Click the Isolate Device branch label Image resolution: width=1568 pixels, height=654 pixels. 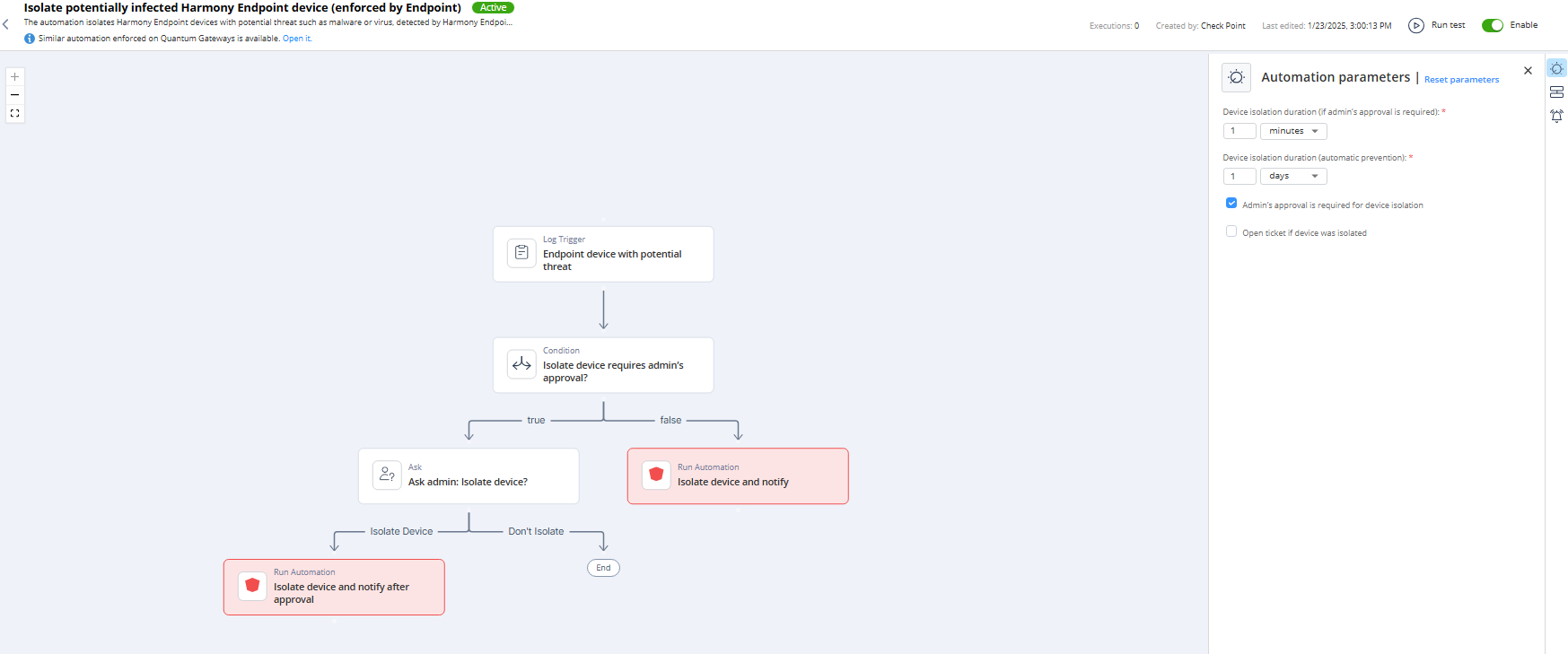click(401, 531)
